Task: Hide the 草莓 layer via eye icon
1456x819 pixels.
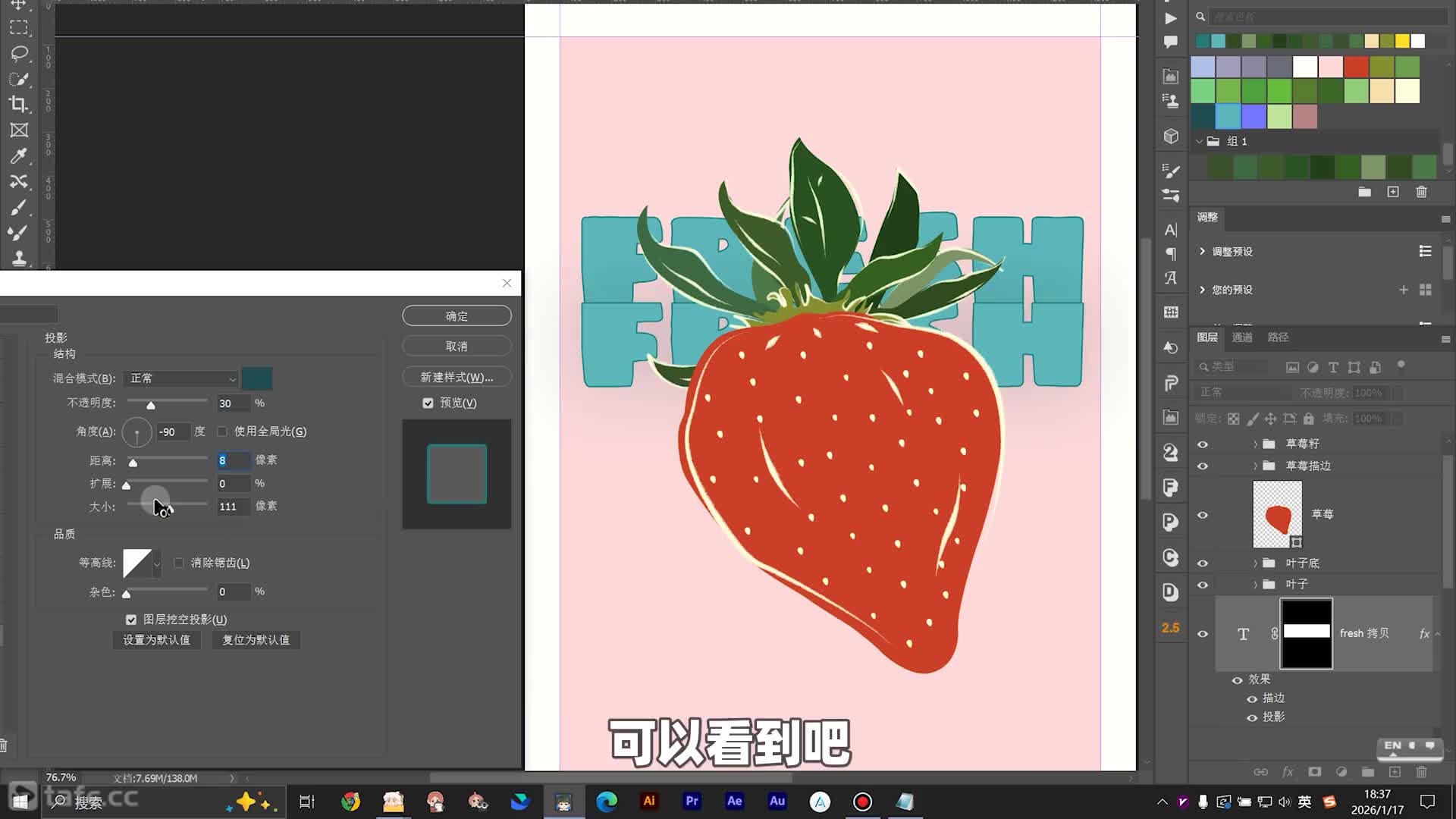Action: pyautogui.click(x=1203, y=515)
